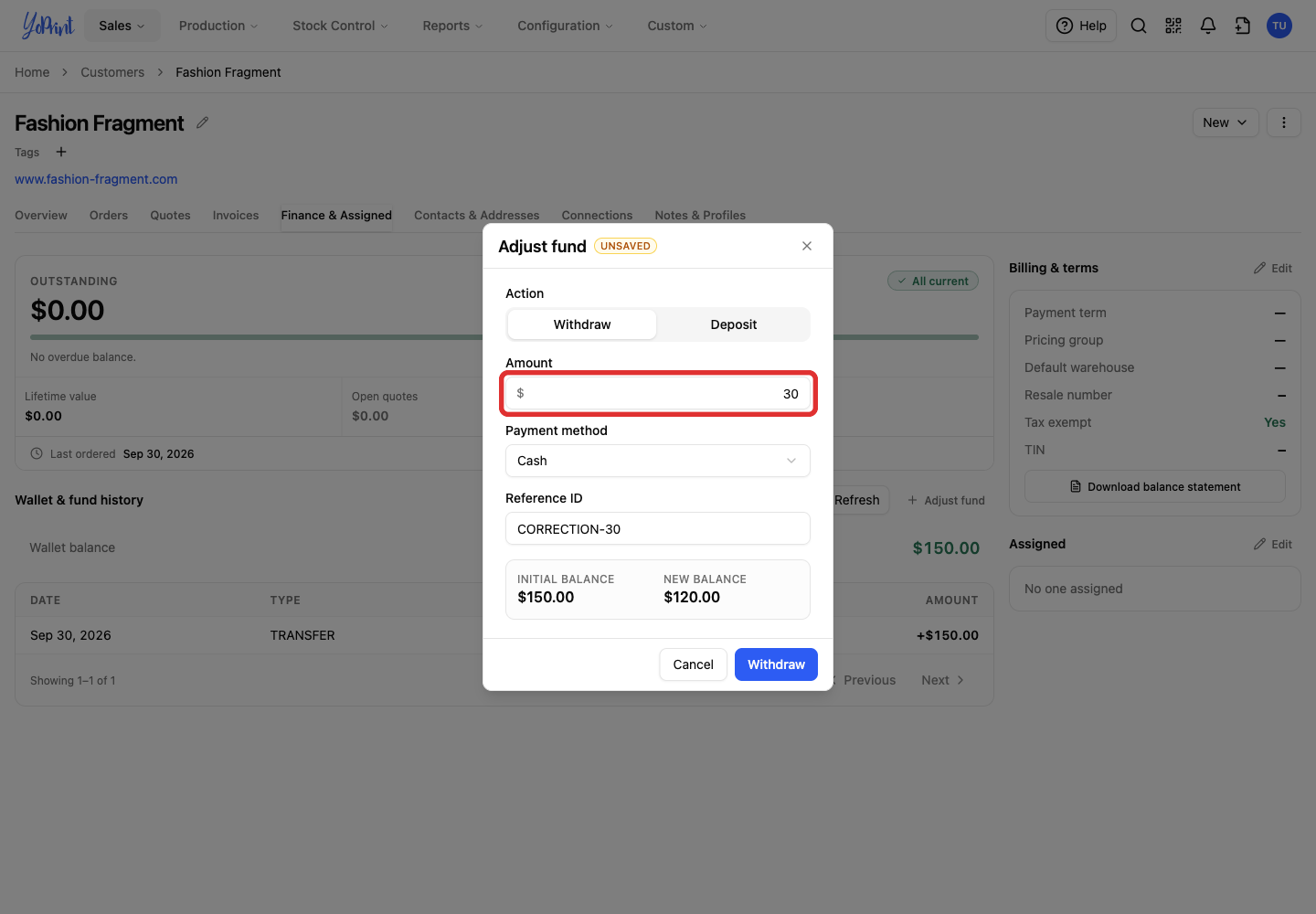Viewport: 1316px width, 914px height.
Task: Select the All current status badge
Action: coord(933,282)
